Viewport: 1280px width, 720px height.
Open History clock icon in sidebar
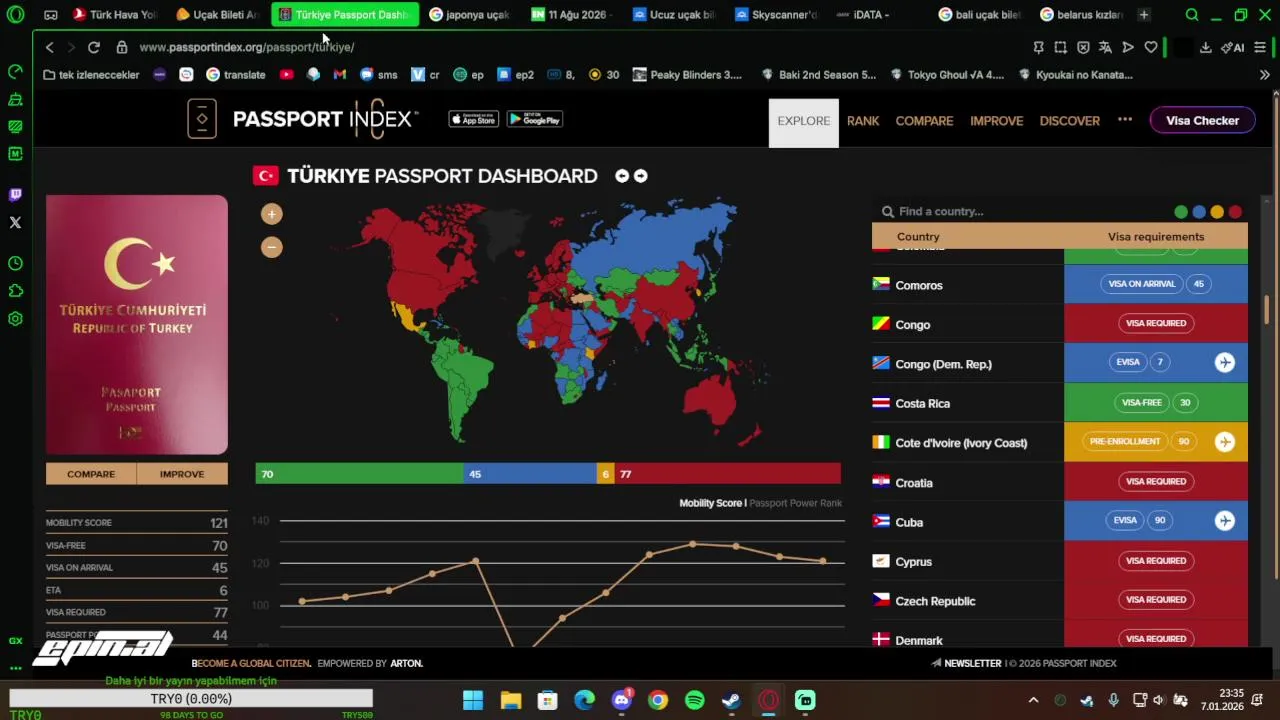click(x=15, y=263)
